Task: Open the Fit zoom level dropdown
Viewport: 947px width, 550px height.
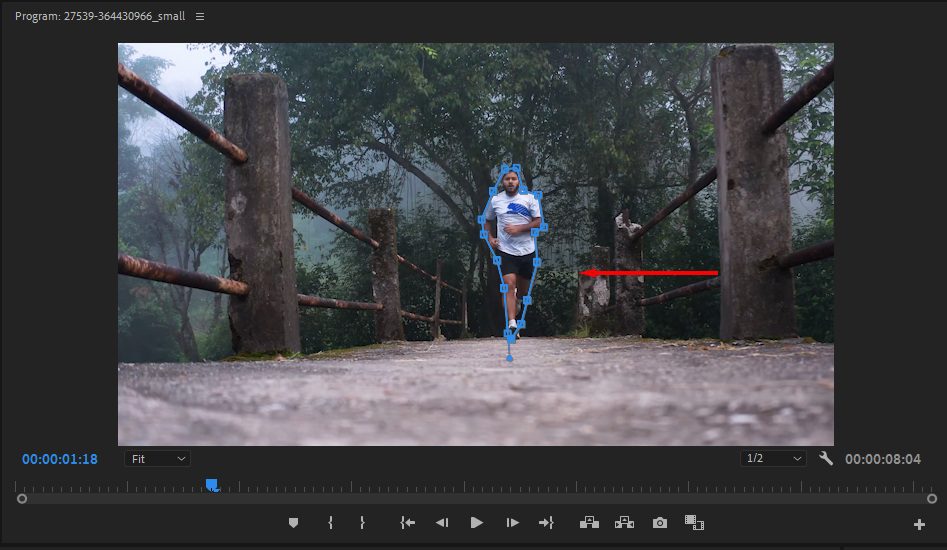Action: (158, 458)
